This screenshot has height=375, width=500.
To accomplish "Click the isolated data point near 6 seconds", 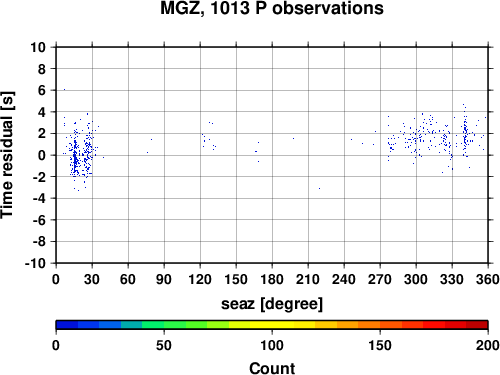I will click(x=64, y=89).
